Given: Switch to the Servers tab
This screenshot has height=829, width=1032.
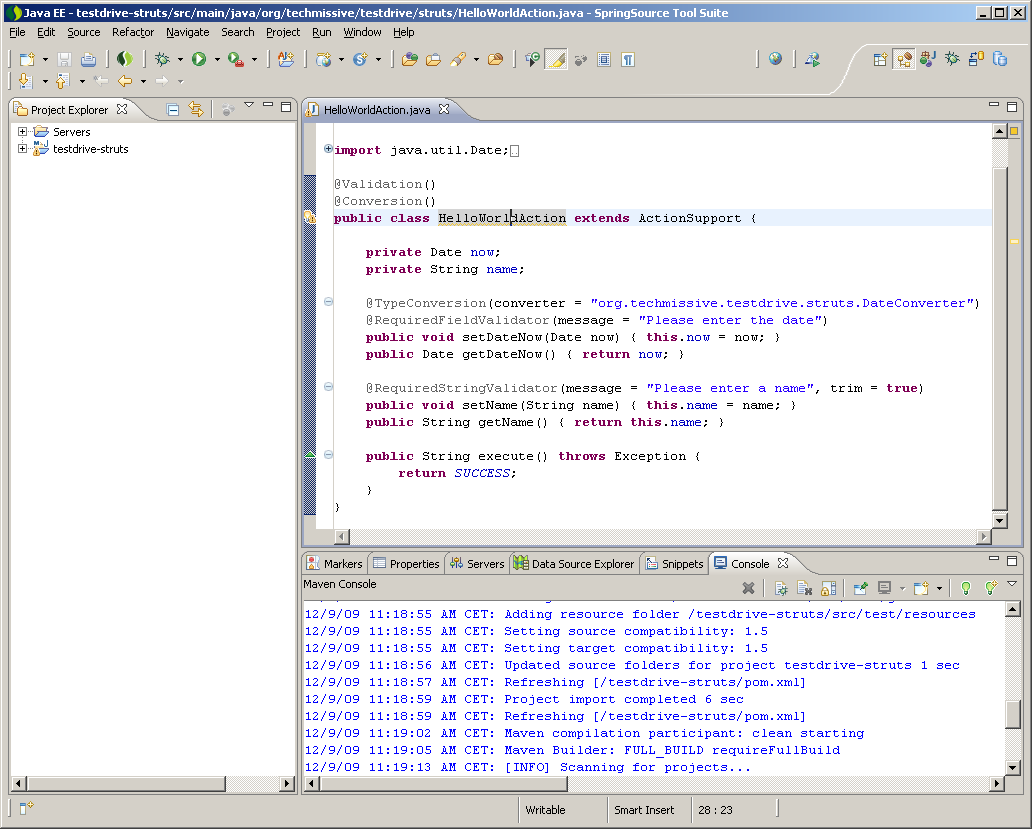Looking at the screenshot, I should pyautogui.click(x=477, y=564).
